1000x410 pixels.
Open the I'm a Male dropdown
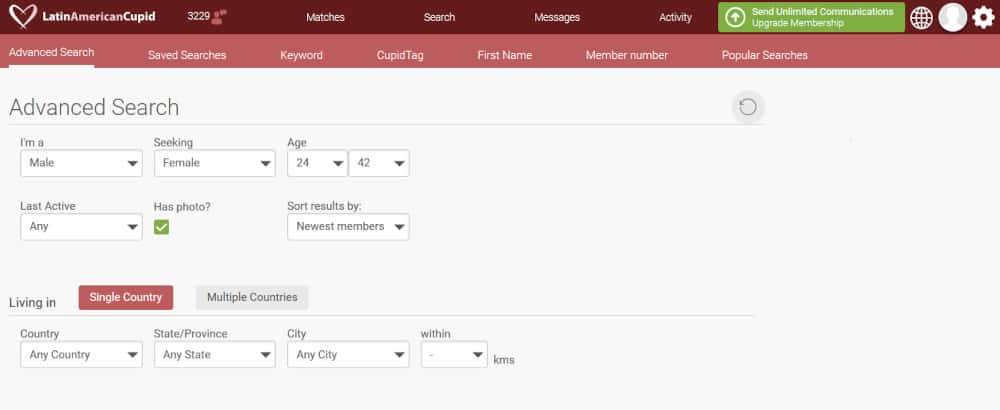pyautogui.click(x=81, y=163)
